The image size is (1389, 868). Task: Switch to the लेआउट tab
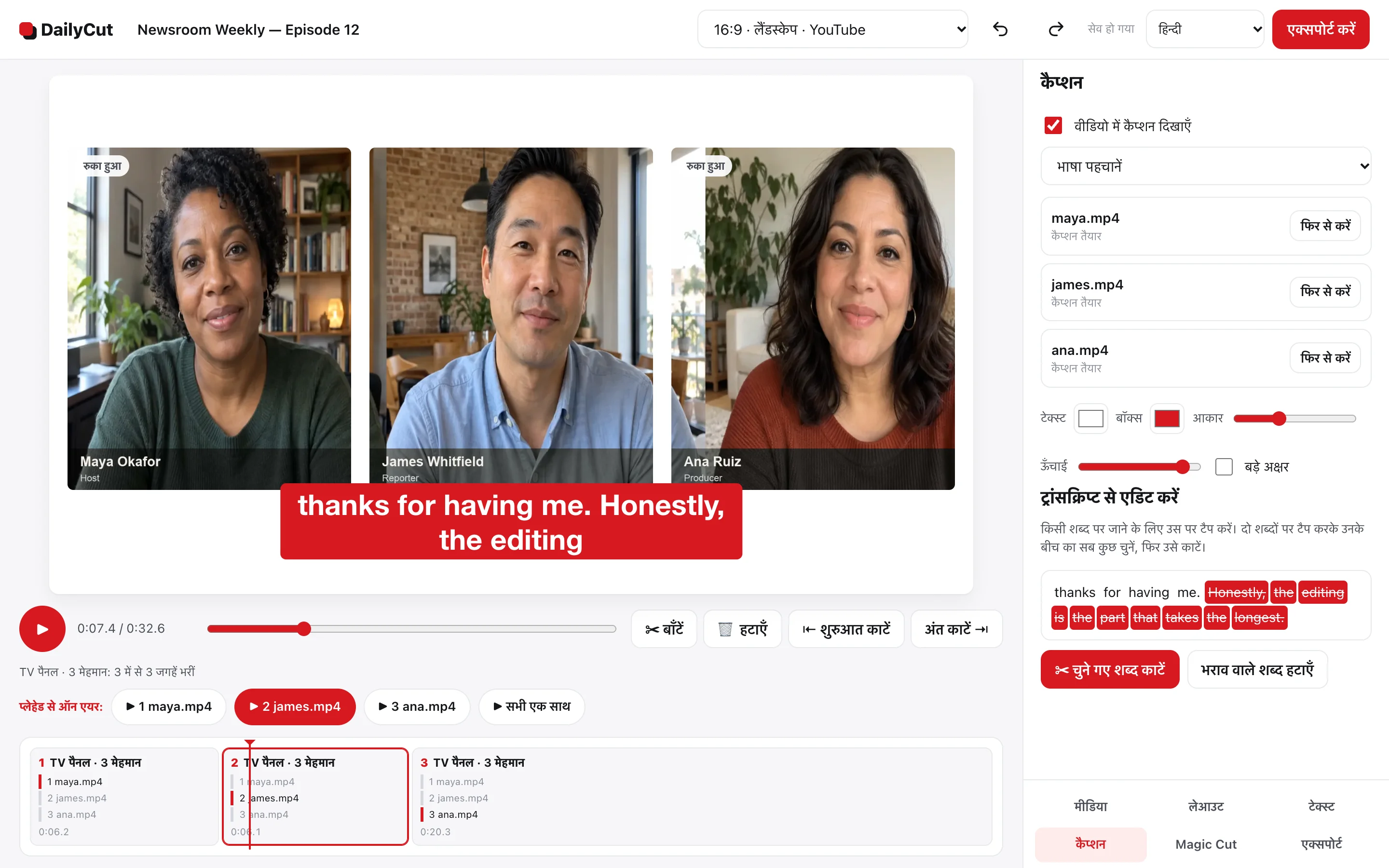(1206, 806)
